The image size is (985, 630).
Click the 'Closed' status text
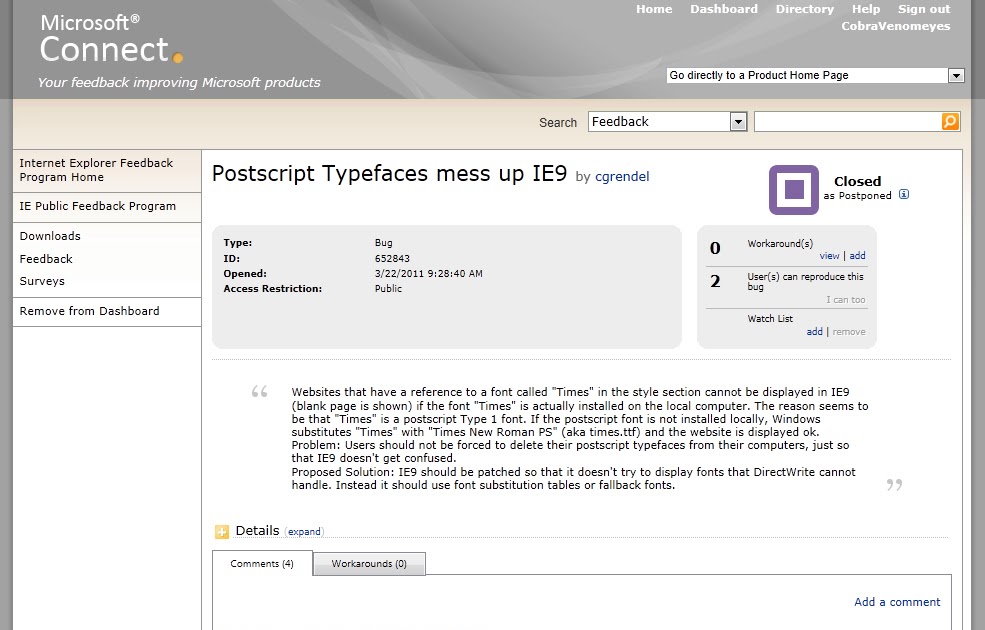pos(857,182)
